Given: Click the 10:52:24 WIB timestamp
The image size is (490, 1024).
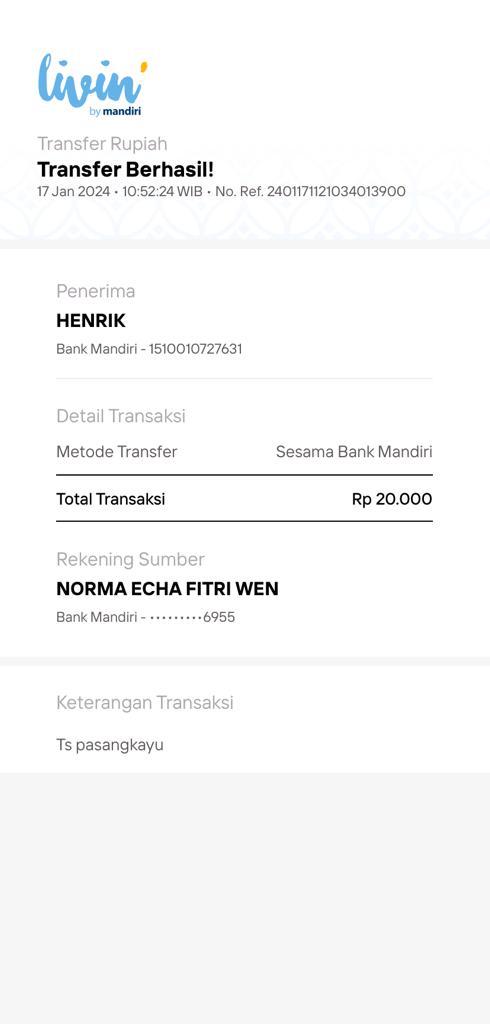Looking at the screenshot, I should coord(162,191).
